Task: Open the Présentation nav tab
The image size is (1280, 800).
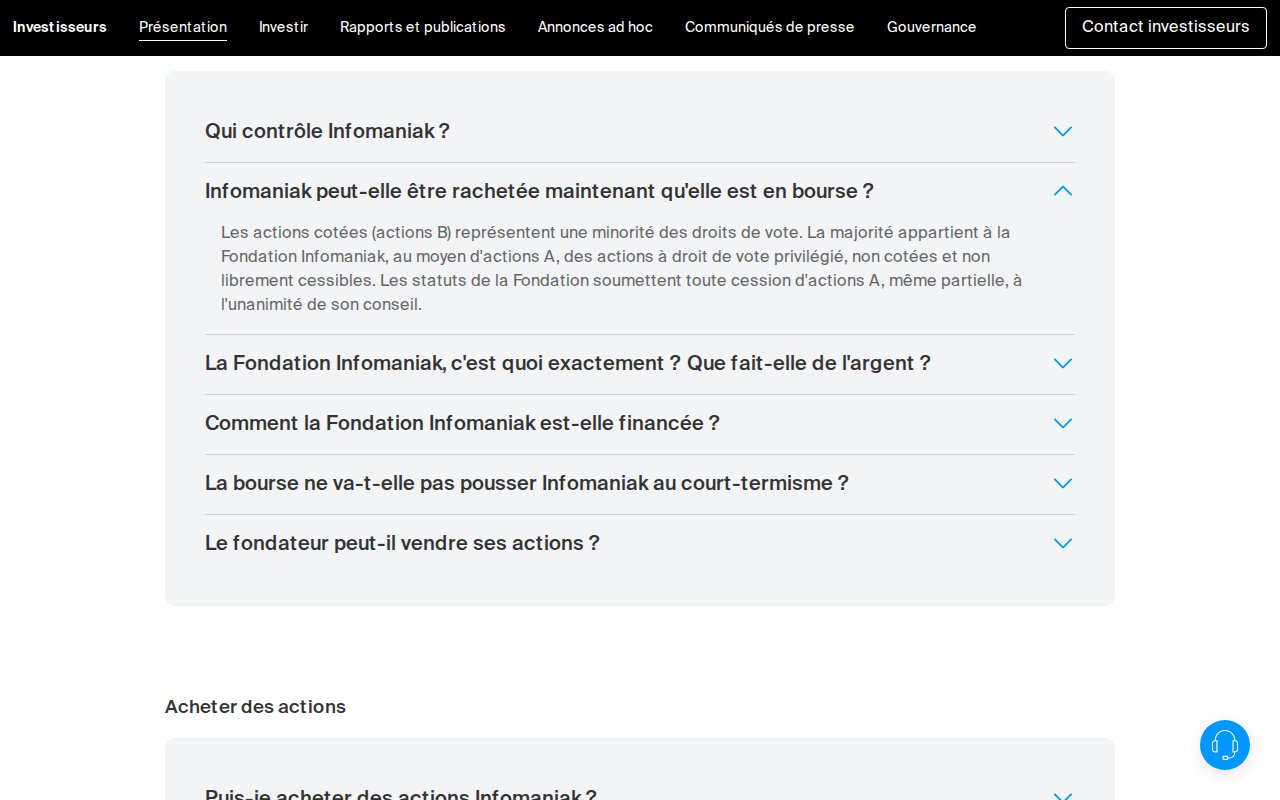Action: click(183, 27)
